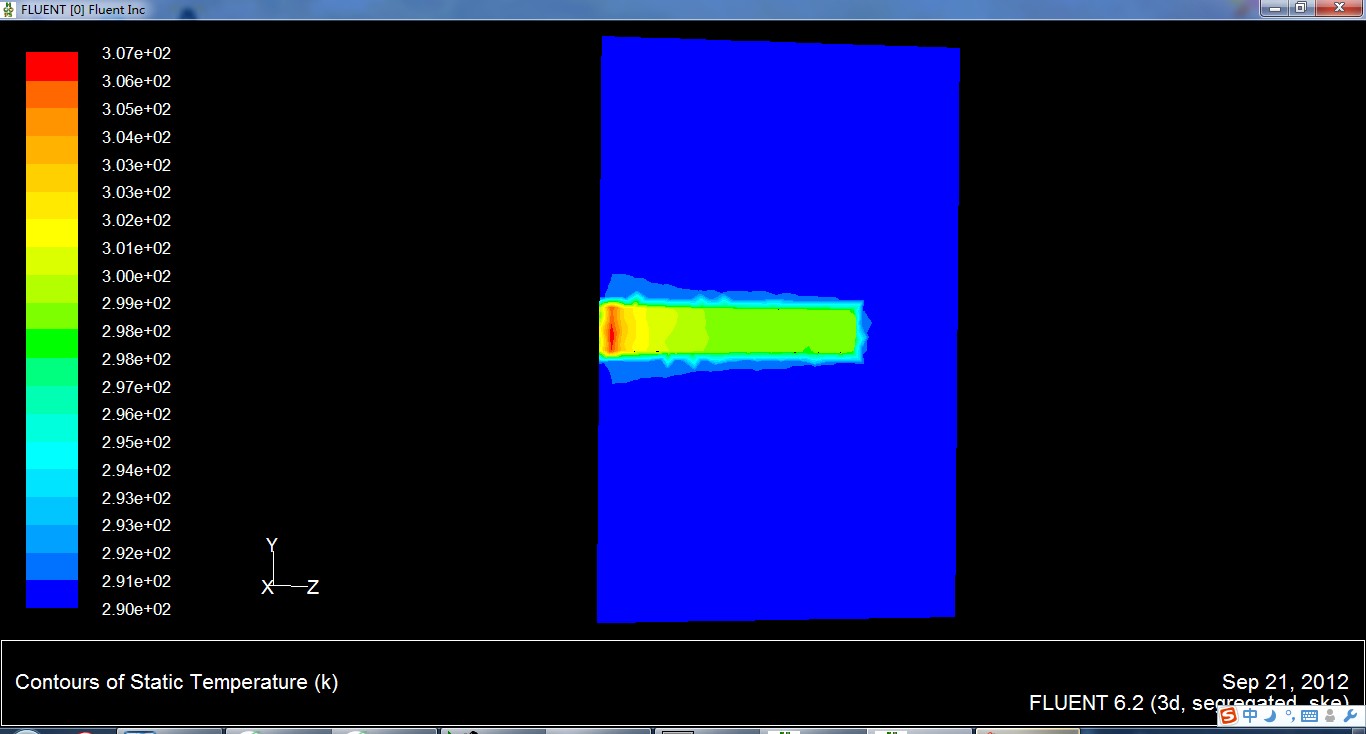This screenshot has width=1366, height=734.
Task: Minimize the FLUENT window
Action: click(x=1273, y=8)
